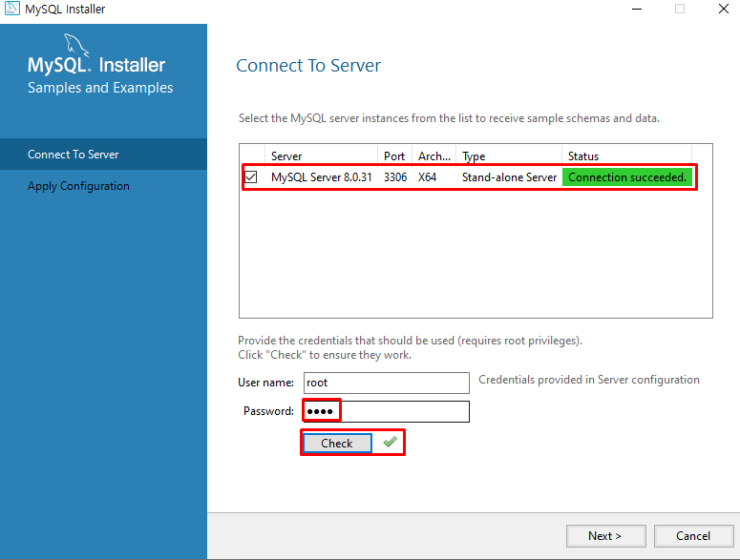Minimize the MySQL Installer window
This screenshot has width=740, height=560.
click(637, 9)
